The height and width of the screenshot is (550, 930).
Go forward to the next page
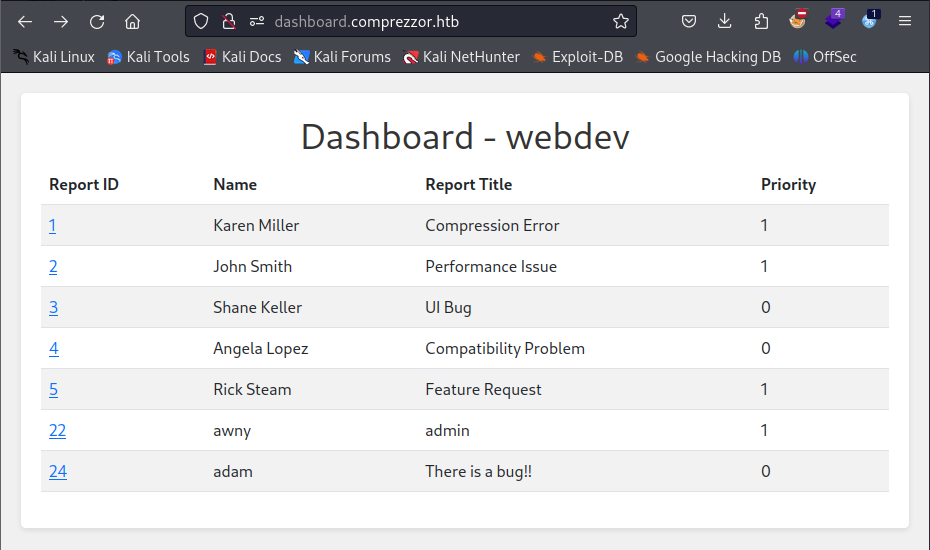click(60, 22)
